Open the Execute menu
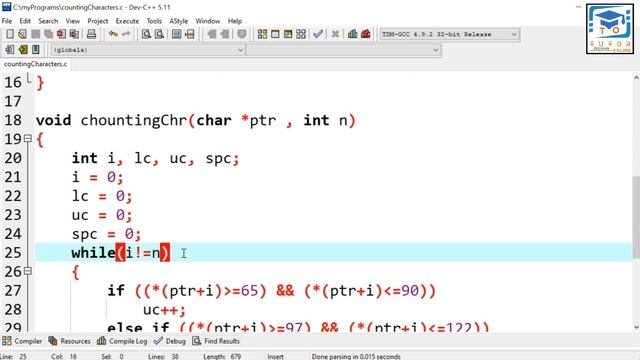The width and height of the screenshot is (640, 360). point(127,21)
